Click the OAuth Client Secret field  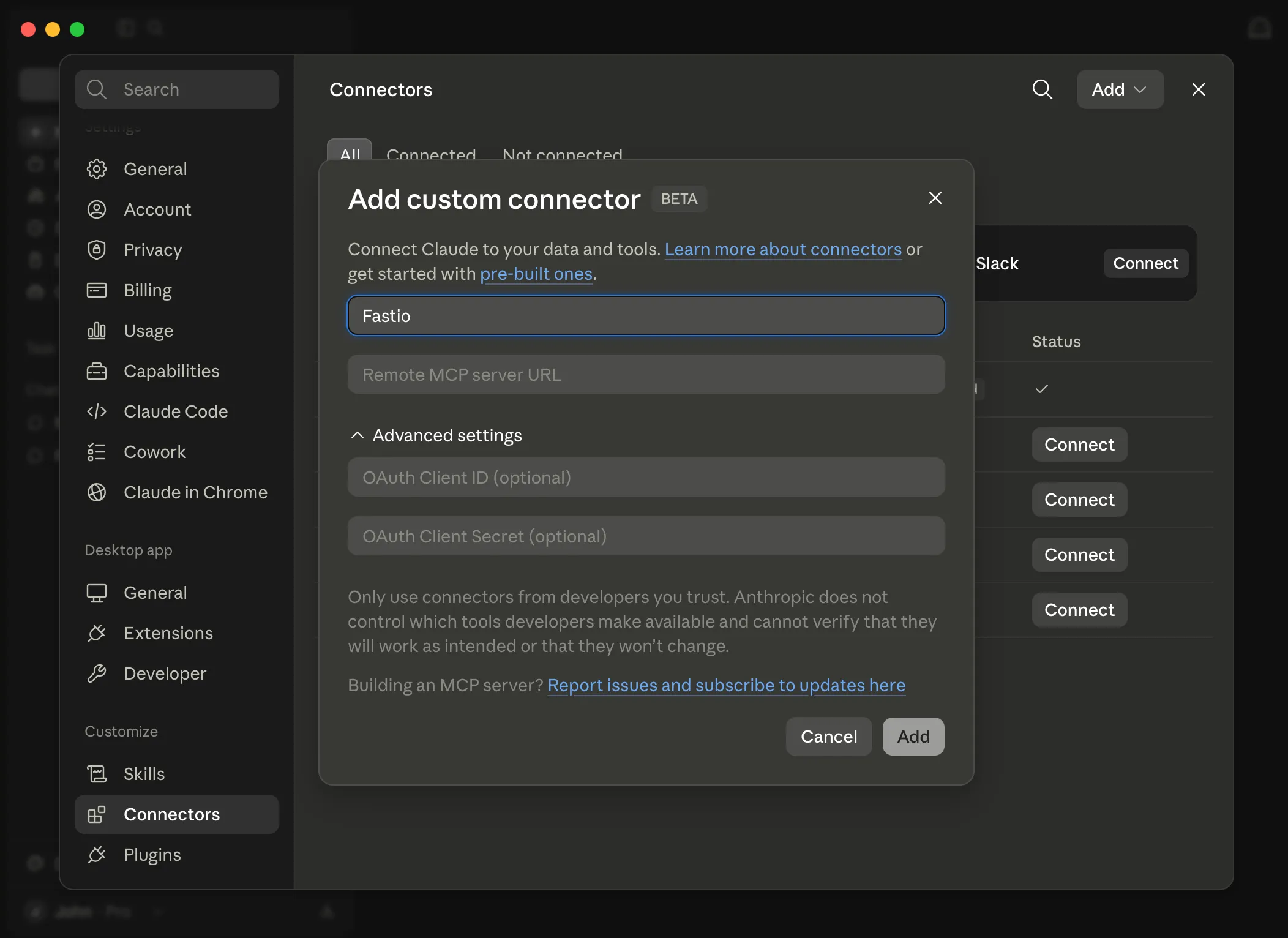coord(646,536)
